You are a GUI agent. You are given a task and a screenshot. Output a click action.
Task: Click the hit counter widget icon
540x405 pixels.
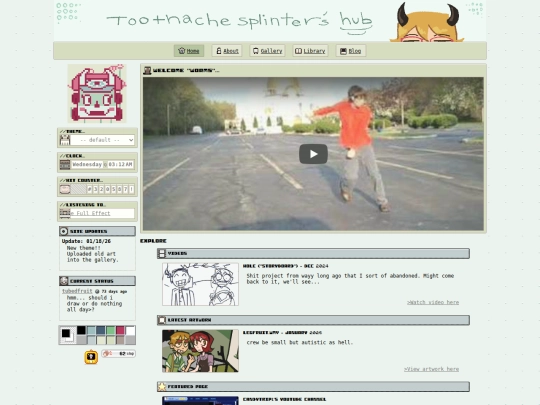coord(65,189)
